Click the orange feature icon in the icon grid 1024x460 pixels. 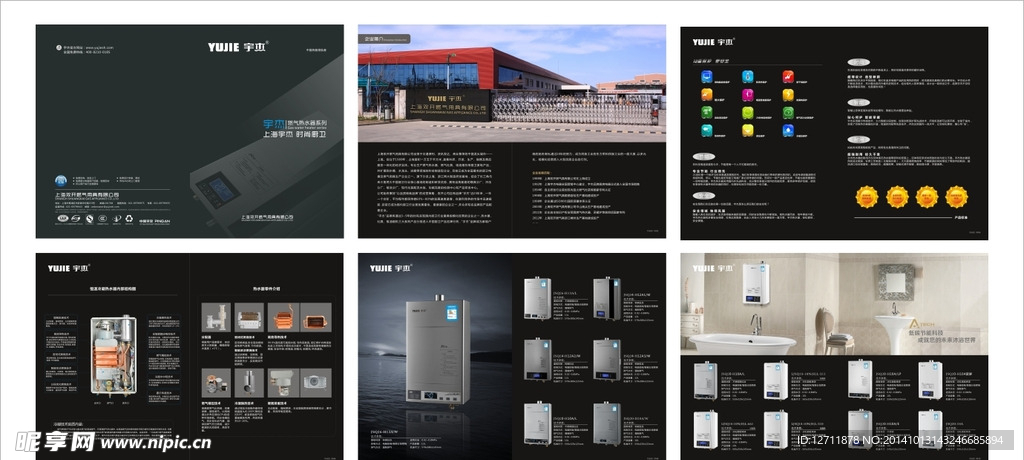tap(707, 95)
